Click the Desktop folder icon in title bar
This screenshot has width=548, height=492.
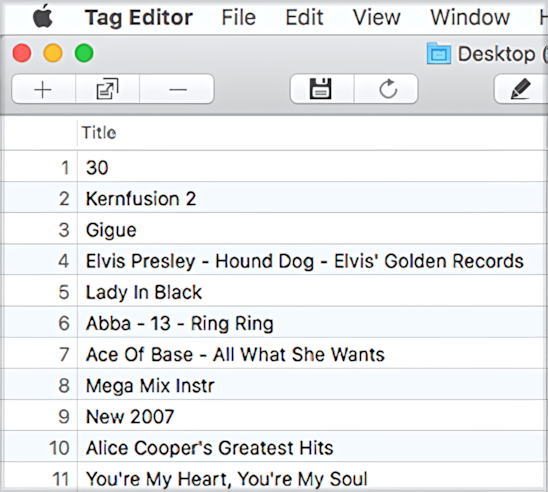[x=439, y=53]
